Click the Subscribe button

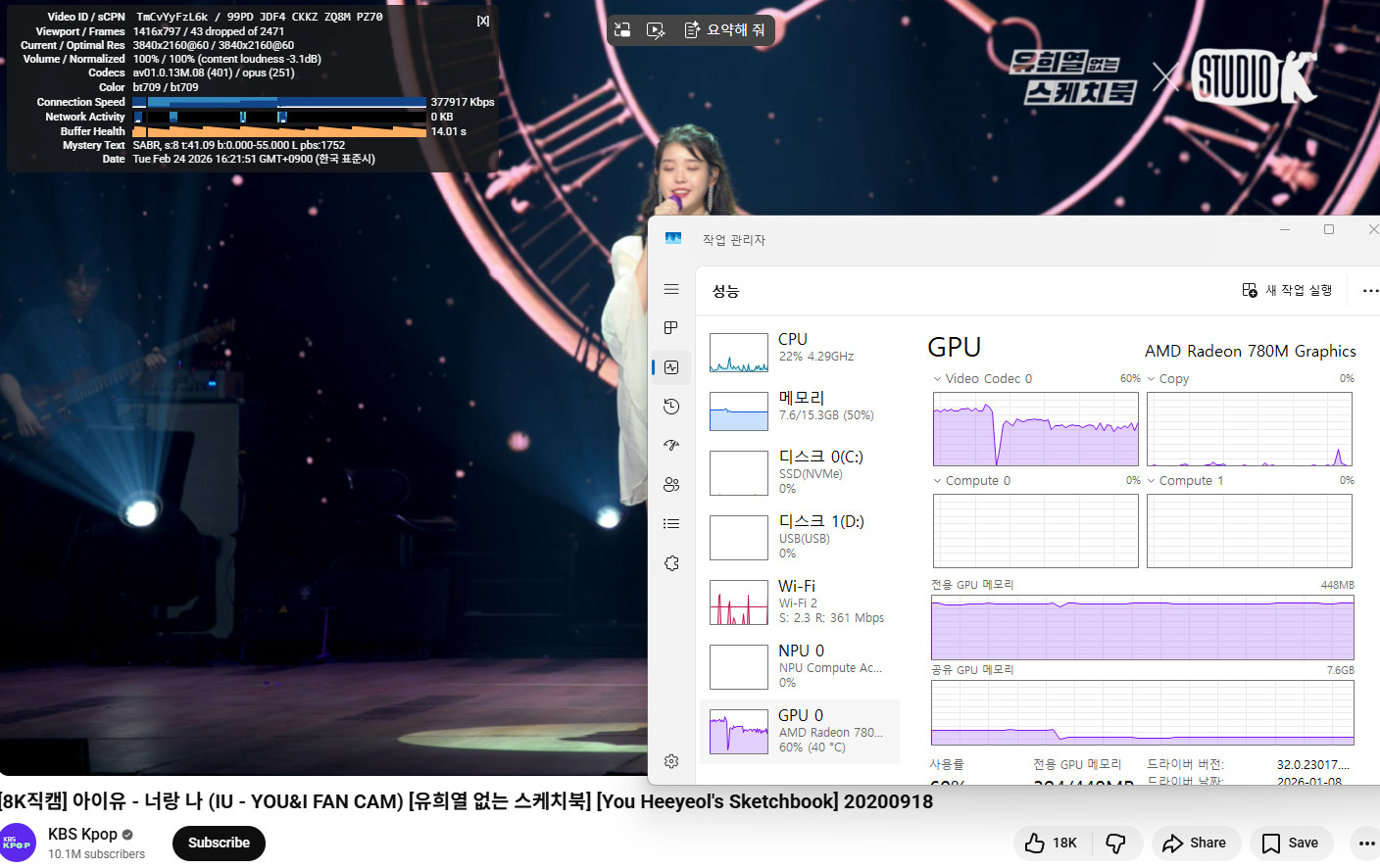(x=219, y=843)
